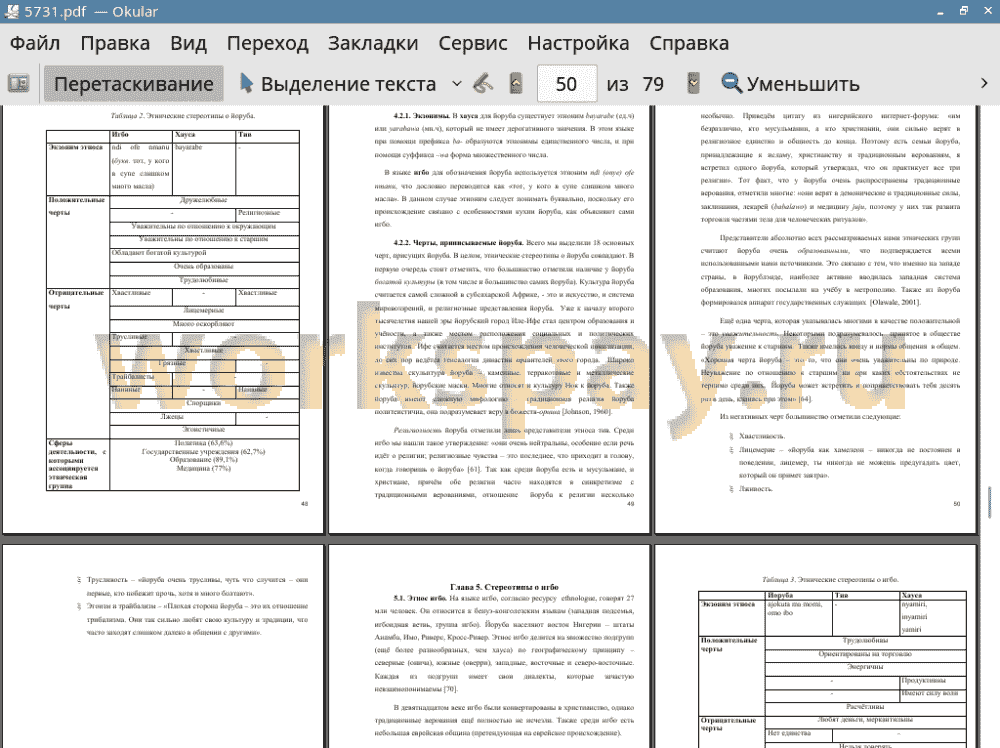Click page 49 with section 4.2.1 text
This screenshot has height=748, width=1000.
[489, 319]
